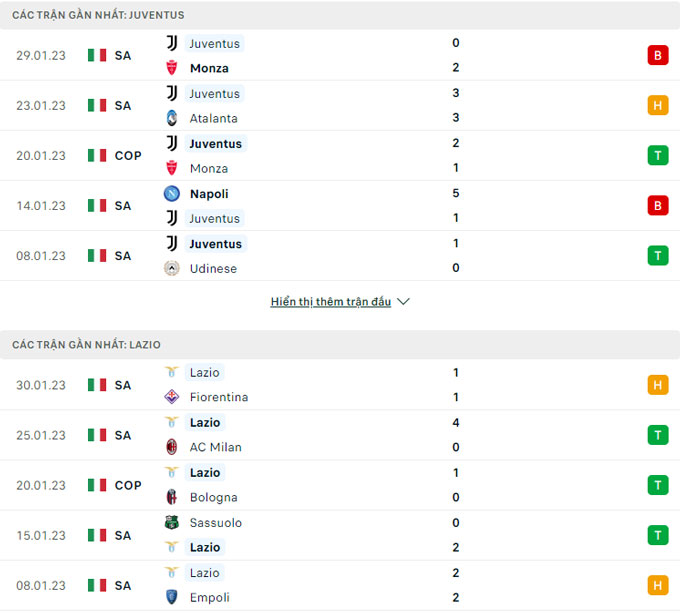Click the Italy flag on the 14.01.23 row
Image resolution: width=680 pixels, height=613 pixels.
click(97, 205)
